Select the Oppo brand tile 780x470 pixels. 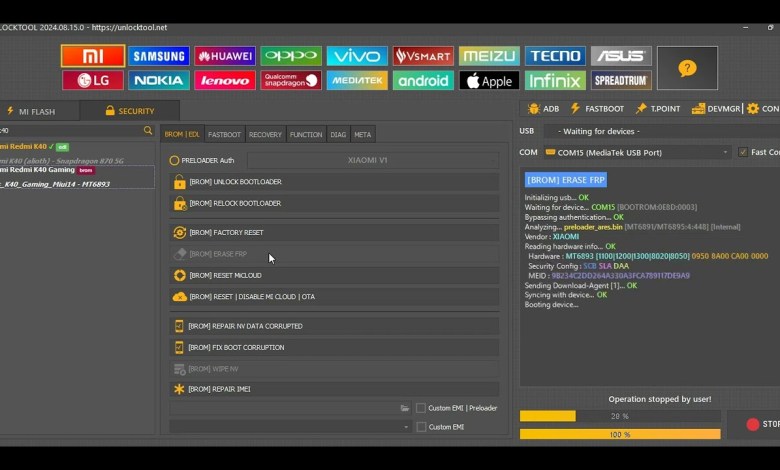(x=291, y=56)
